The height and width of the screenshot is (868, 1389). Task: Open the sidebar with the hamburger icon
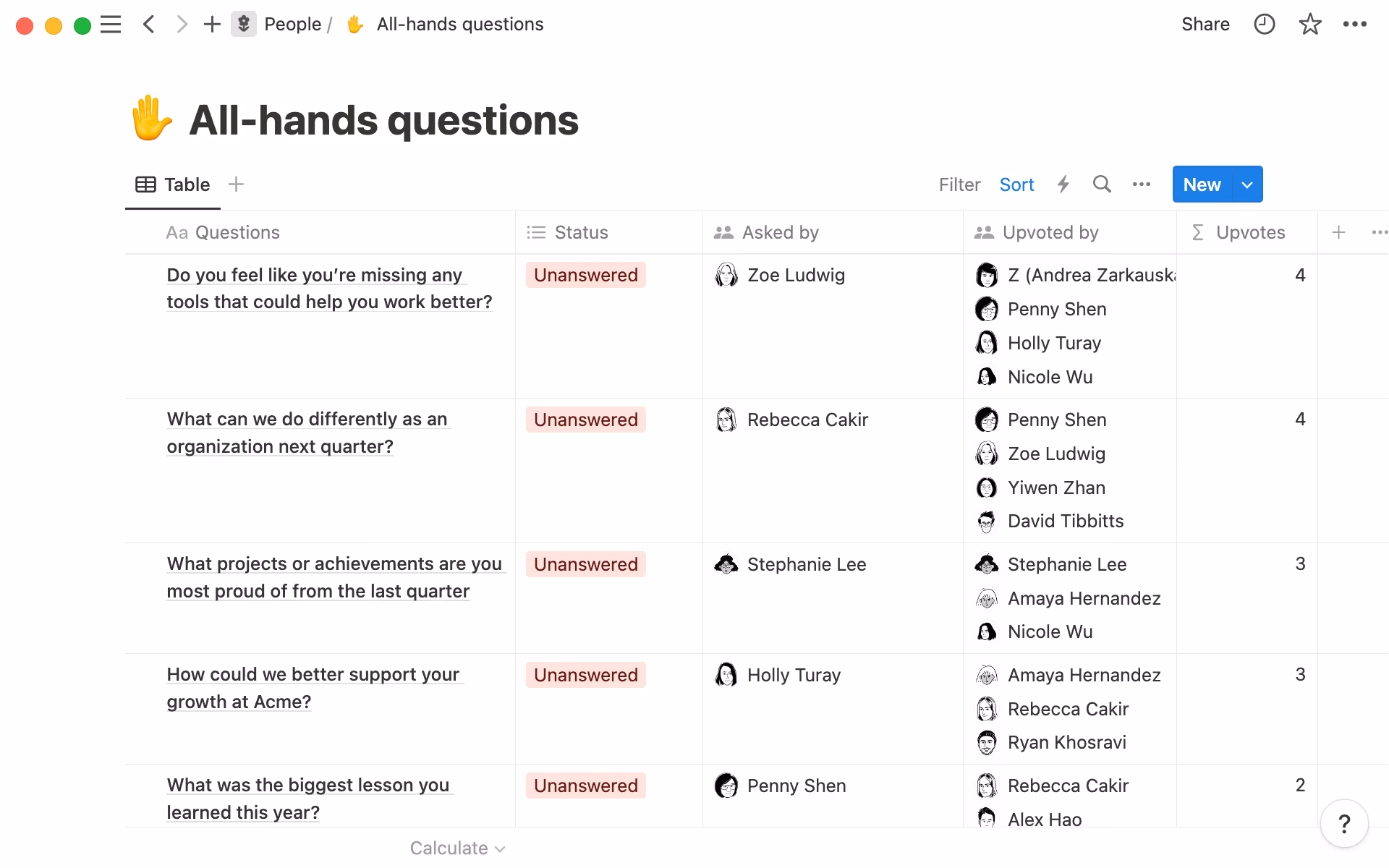[111, 24]
